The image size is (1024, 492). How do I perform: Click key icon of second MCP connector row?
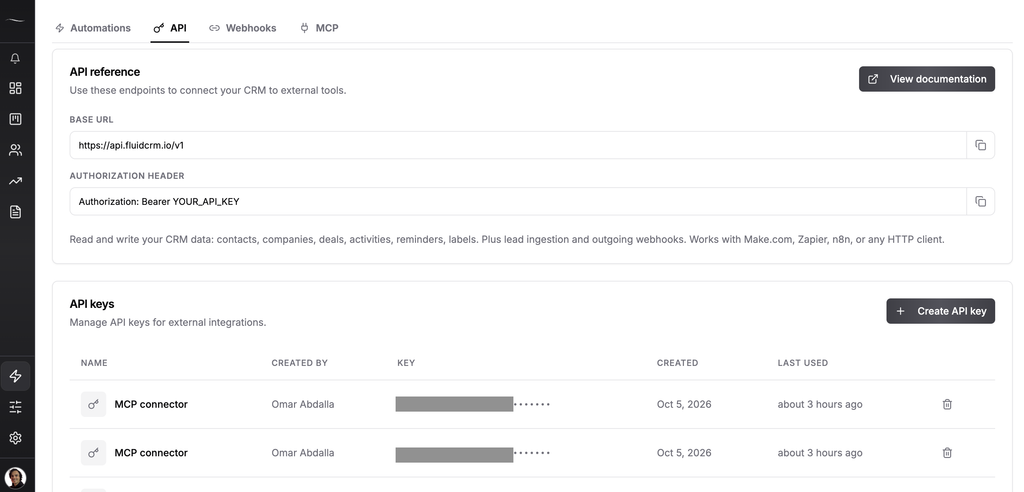pyautogui.click(x=93, y=453)
